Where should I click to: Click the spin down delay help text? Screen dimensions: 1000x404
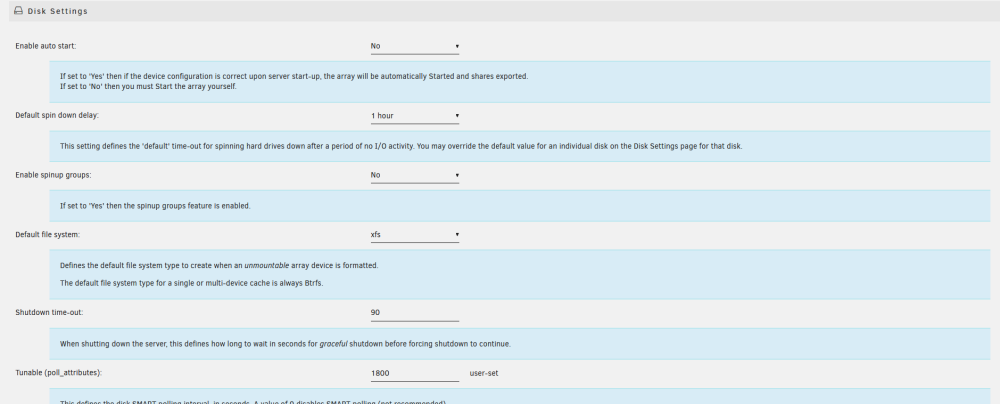[401, 146]
